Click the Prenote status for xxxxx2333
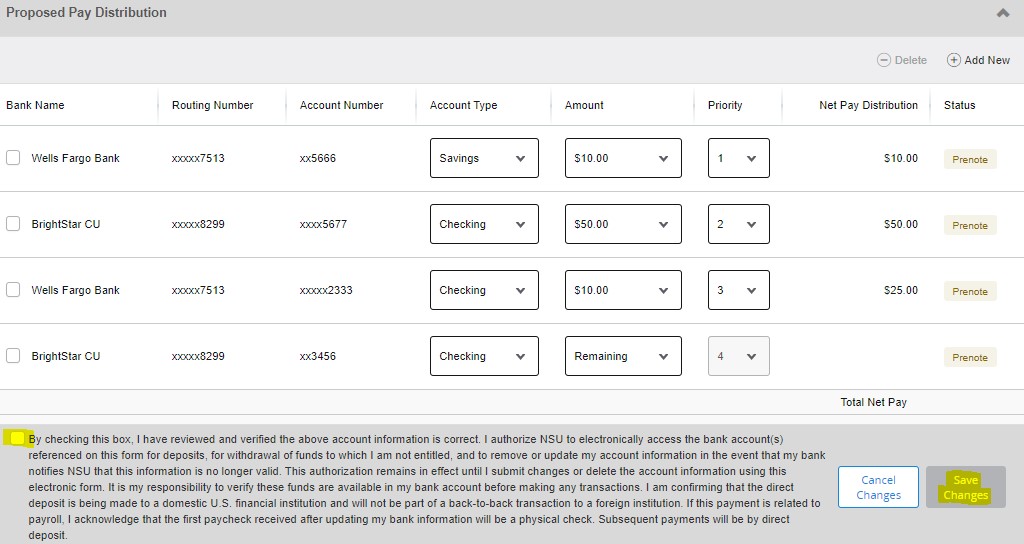Image resolution: width=1024 pixels, height=544 pixels. coord(970,291)
